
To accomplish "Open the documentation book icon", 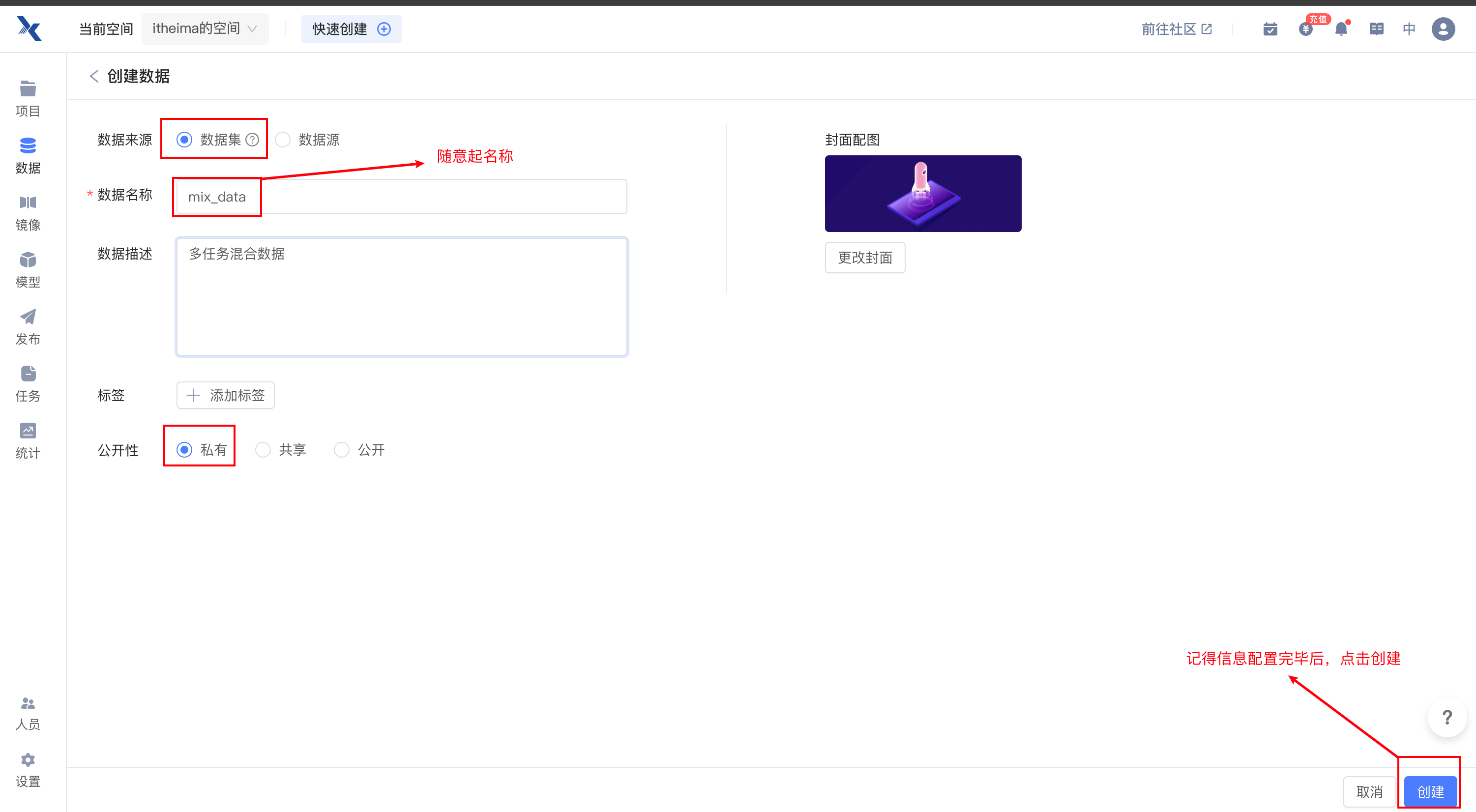I will point(1376,29).
